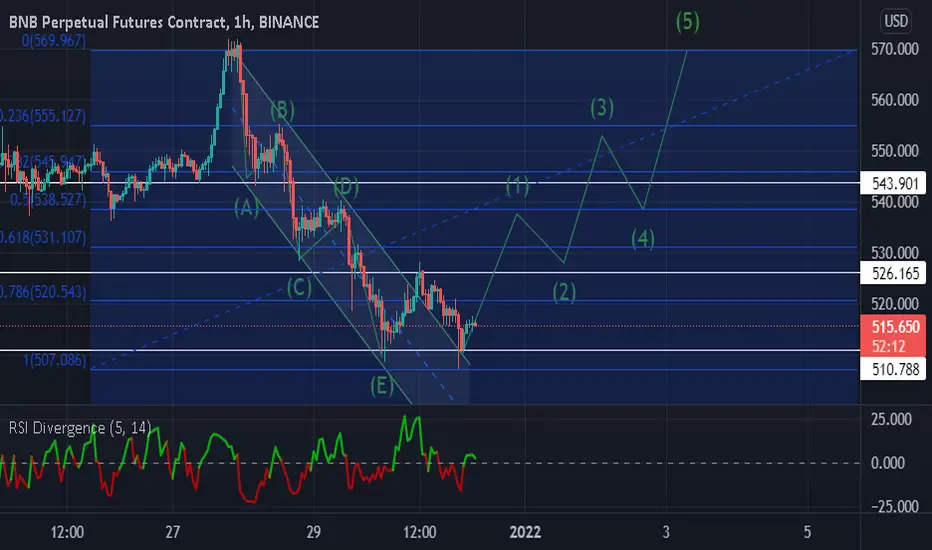Click the 29 date on the time axis
Screen dimensions: 932x550
(x=314, y=532)
